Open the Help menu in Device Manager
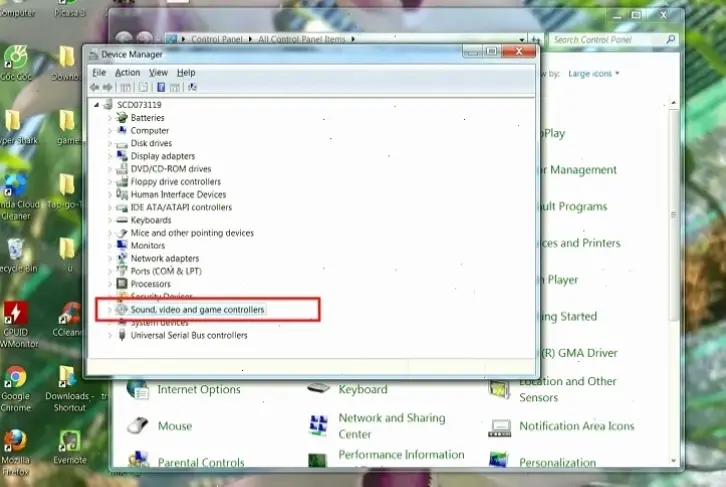This screenshot has height=487, width=726. [186, 72]
